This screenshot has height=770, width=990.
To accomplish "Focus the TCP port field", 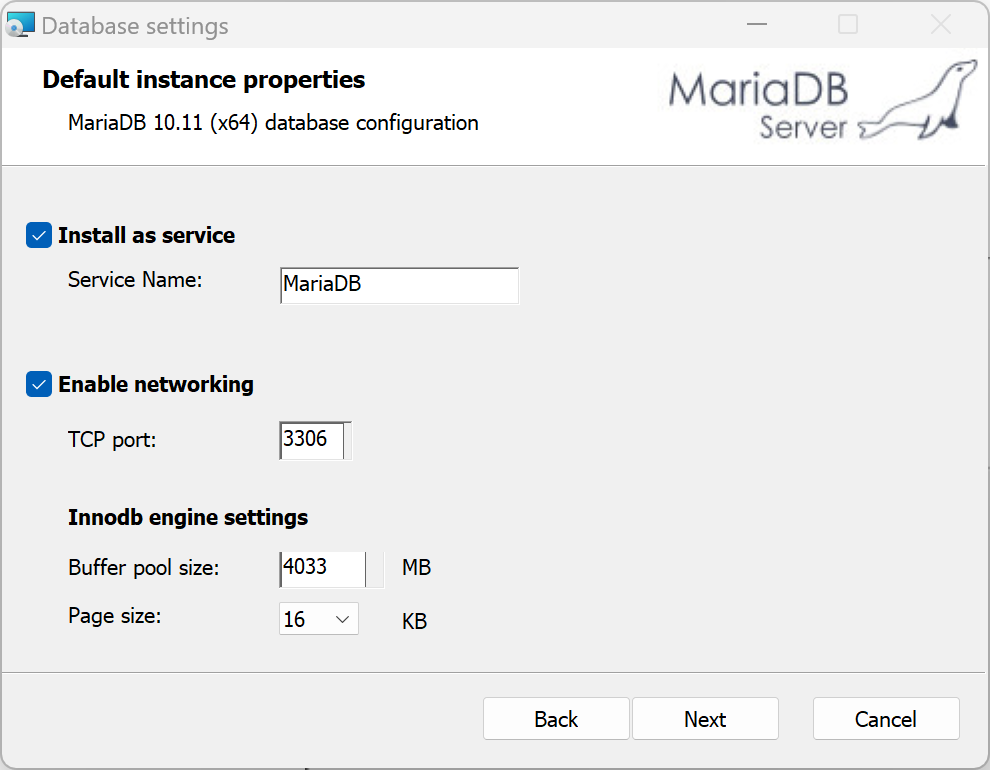I will pos(312,440).
